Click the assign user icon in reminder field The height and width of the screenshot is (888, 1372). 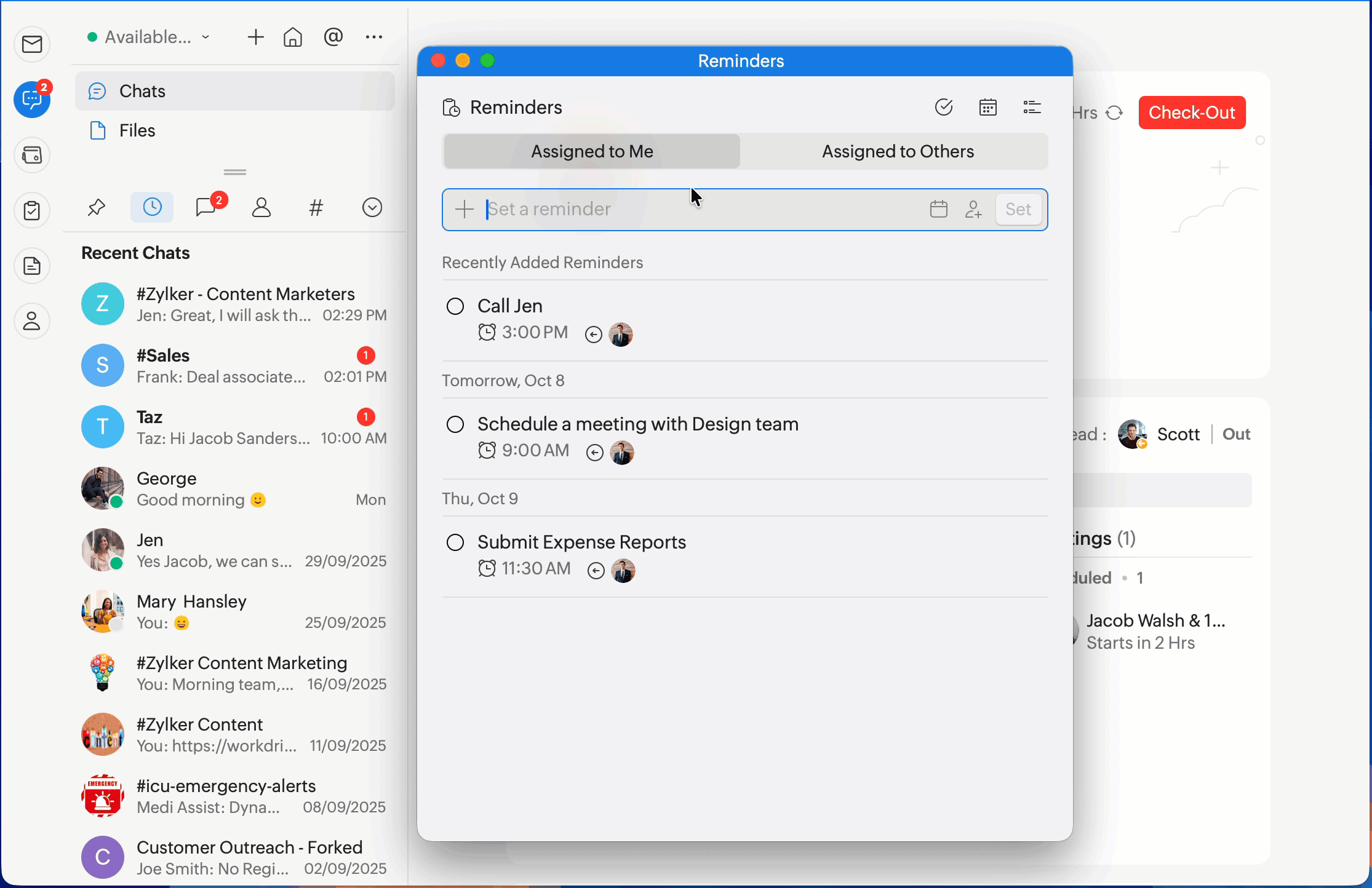(973, 210)
